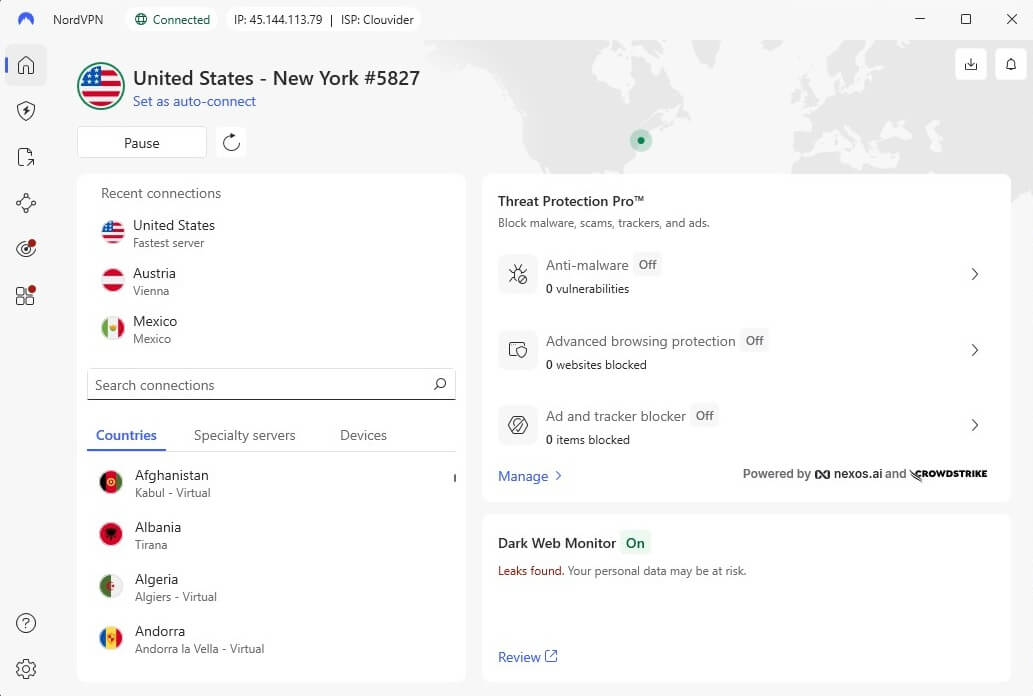Open notifications with the bell icon
The image size is (1033, 696).
point(1010,64)
